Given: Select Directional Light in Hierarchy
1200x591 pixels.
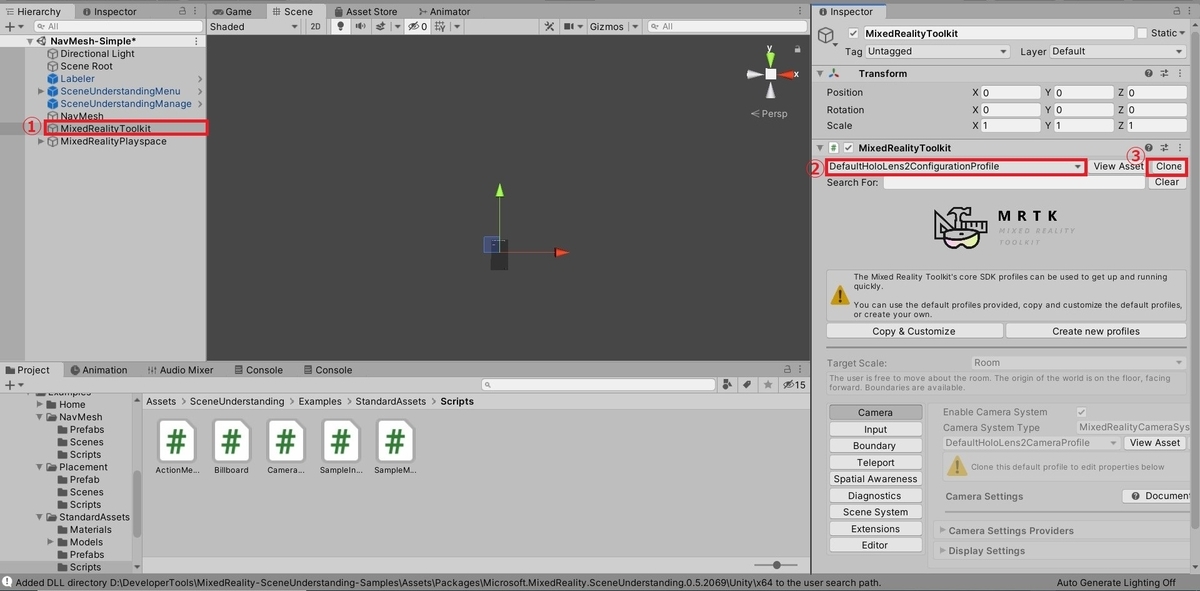Looking at the screenshot, I should tap(98, 54).
